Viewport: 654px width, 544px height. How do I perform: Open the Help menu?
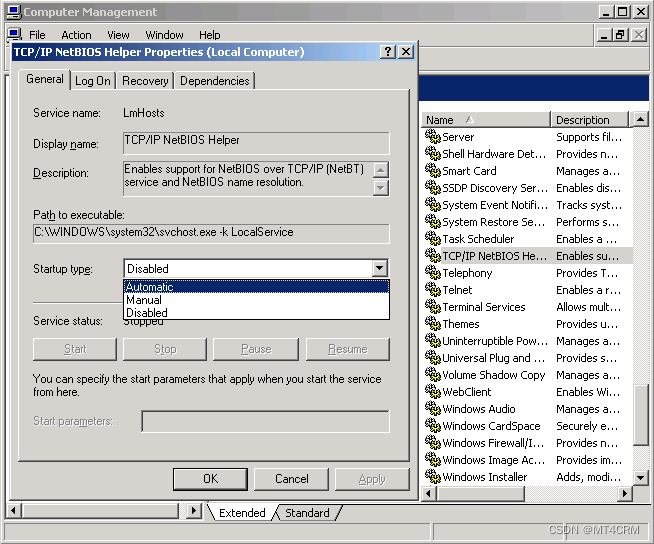(209, 35)
